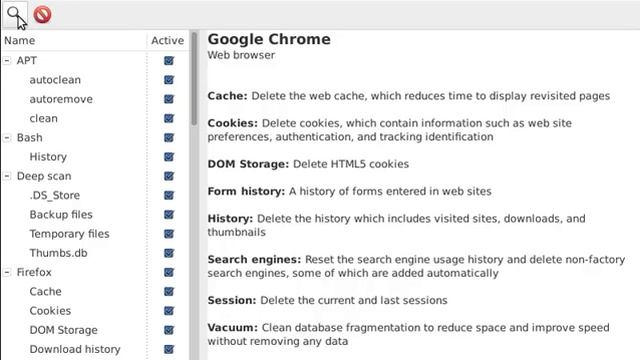
Task: Click the red Abort icon
Action: point(42,15)
